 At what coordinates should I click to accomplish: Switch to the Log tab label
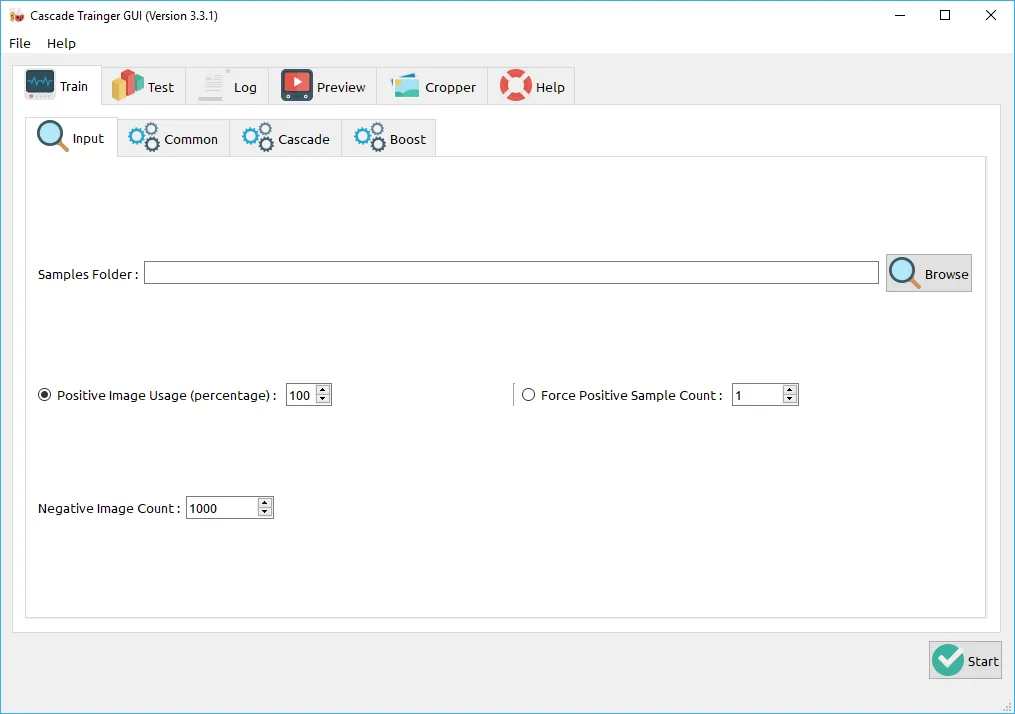(245, 87)
